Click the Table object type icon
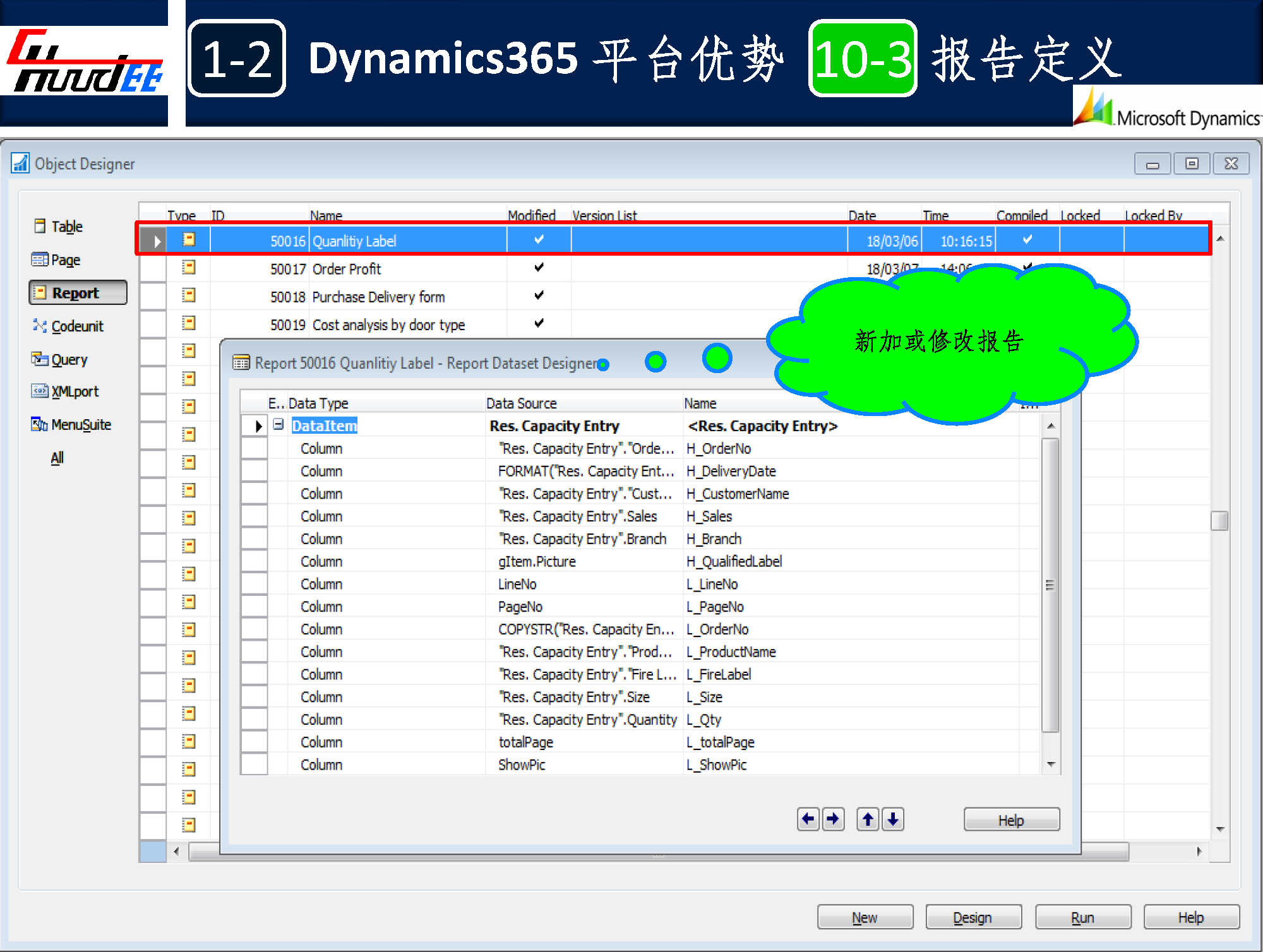Image resolution: width=1263 pixels, height=952 pixels. click(40, 226)
